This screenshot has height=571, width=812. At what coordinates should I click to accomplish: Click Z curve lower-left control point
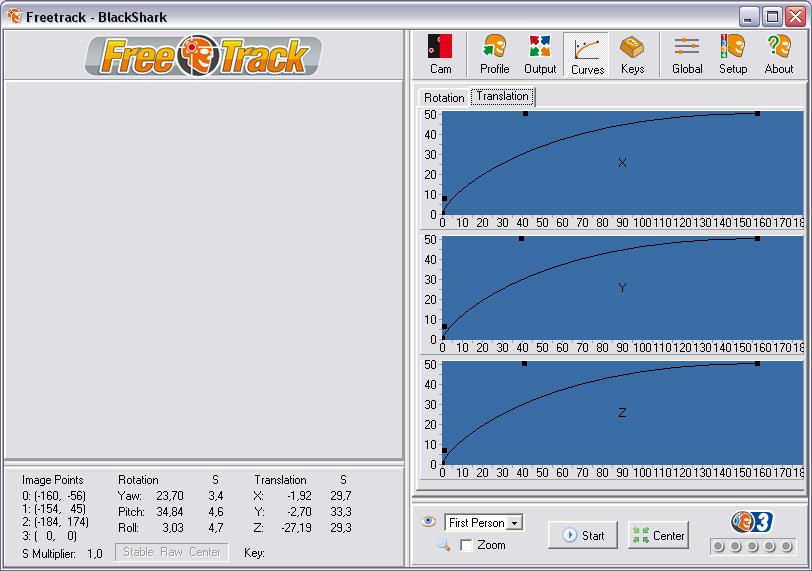tap(444, 451)
